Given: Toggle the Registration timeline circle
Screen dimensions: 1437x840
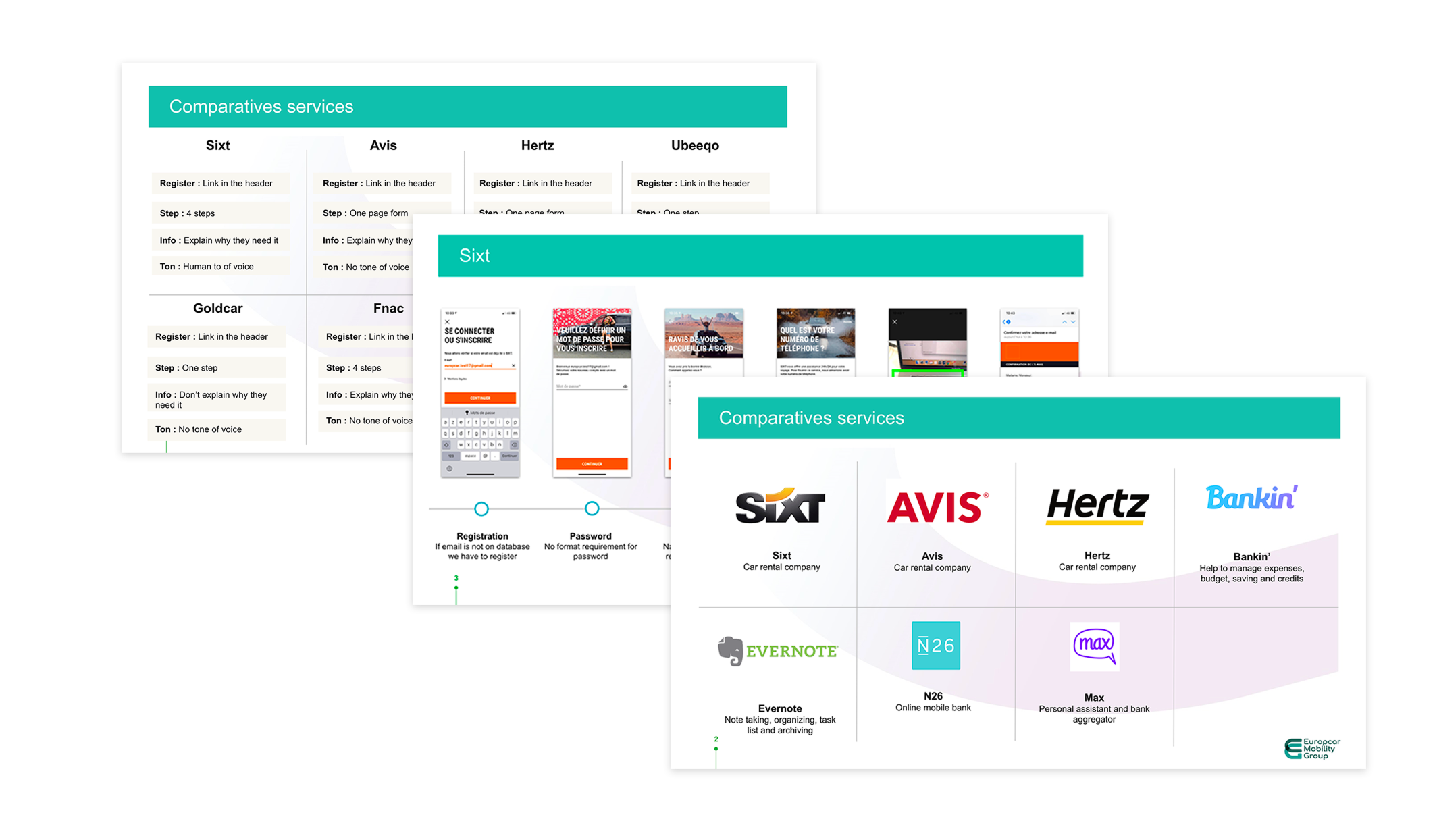Looking at the screenshot, I should [x=481, y=510].
